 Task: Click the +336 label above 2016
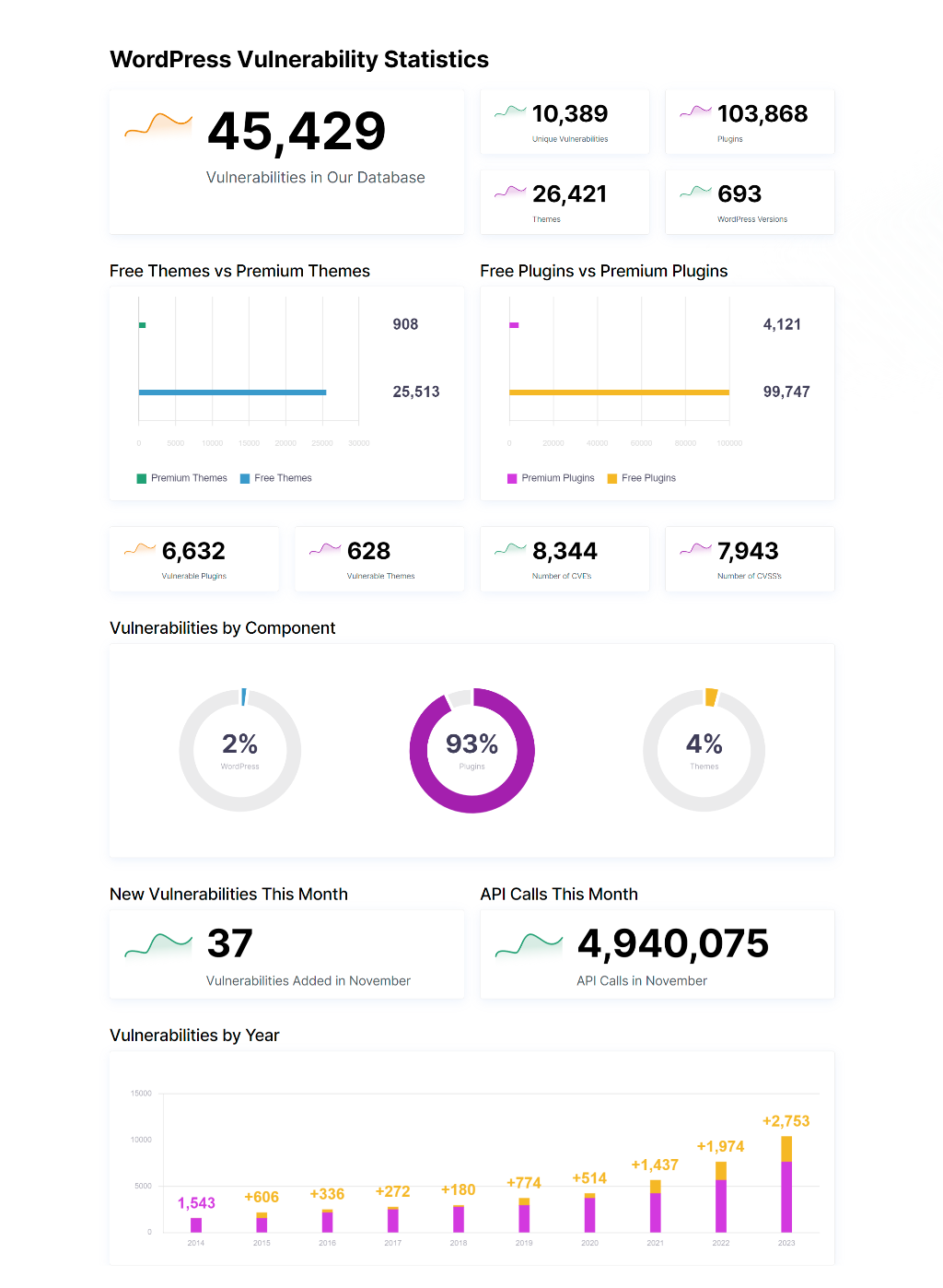coord(327,1194)
